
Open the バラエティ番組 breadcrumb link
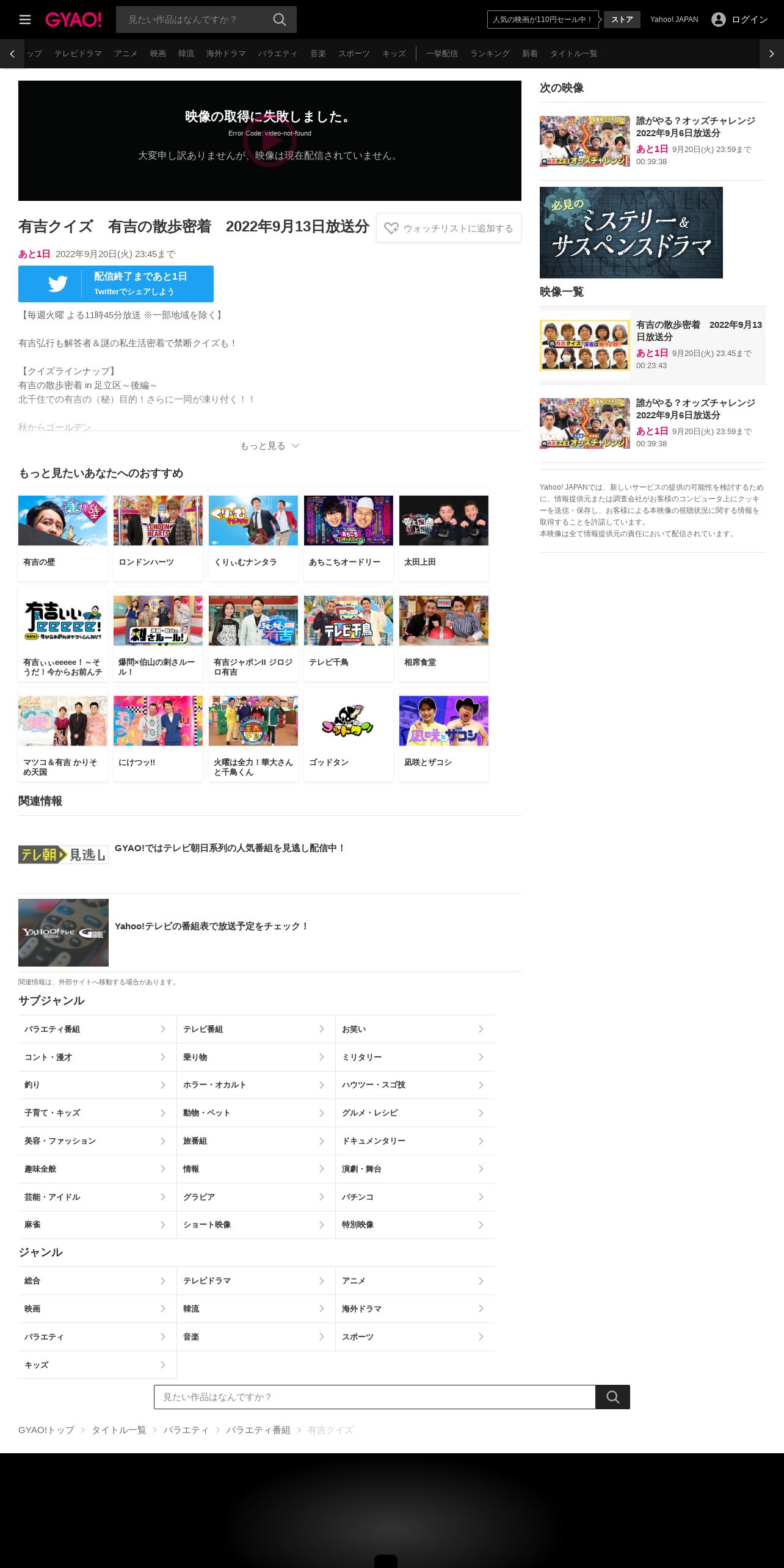pyautogui.click(x=258, y=1430)
